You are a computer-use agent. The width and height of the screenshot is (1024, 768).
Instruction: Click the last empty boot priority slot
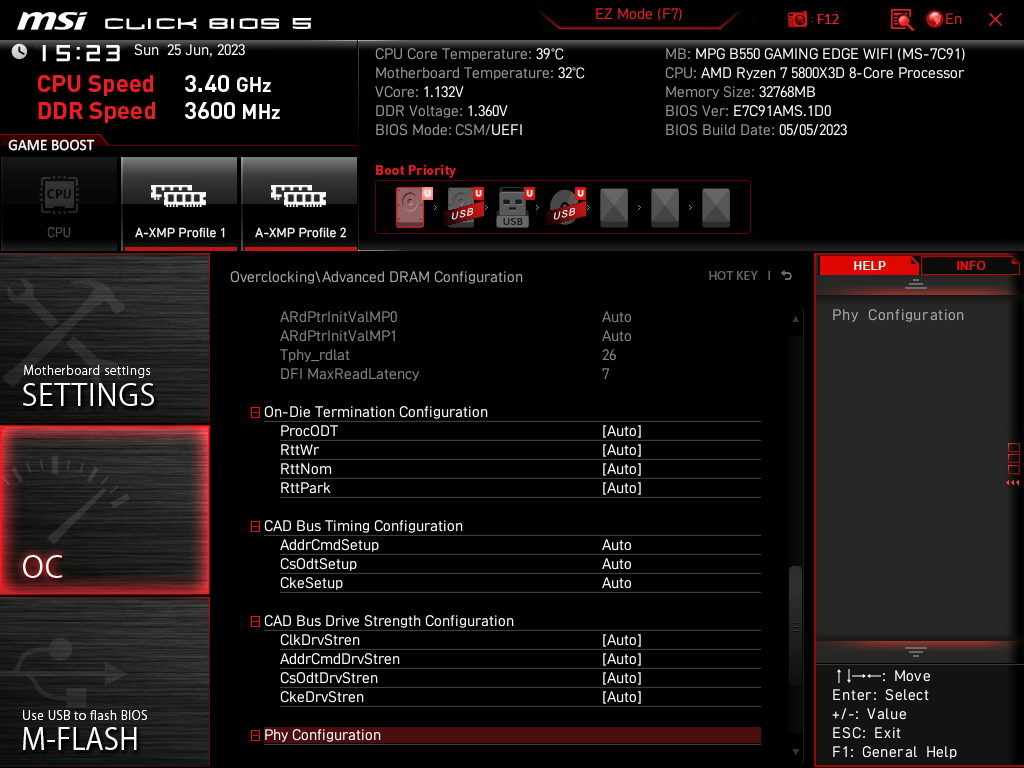tap(716, 208)
